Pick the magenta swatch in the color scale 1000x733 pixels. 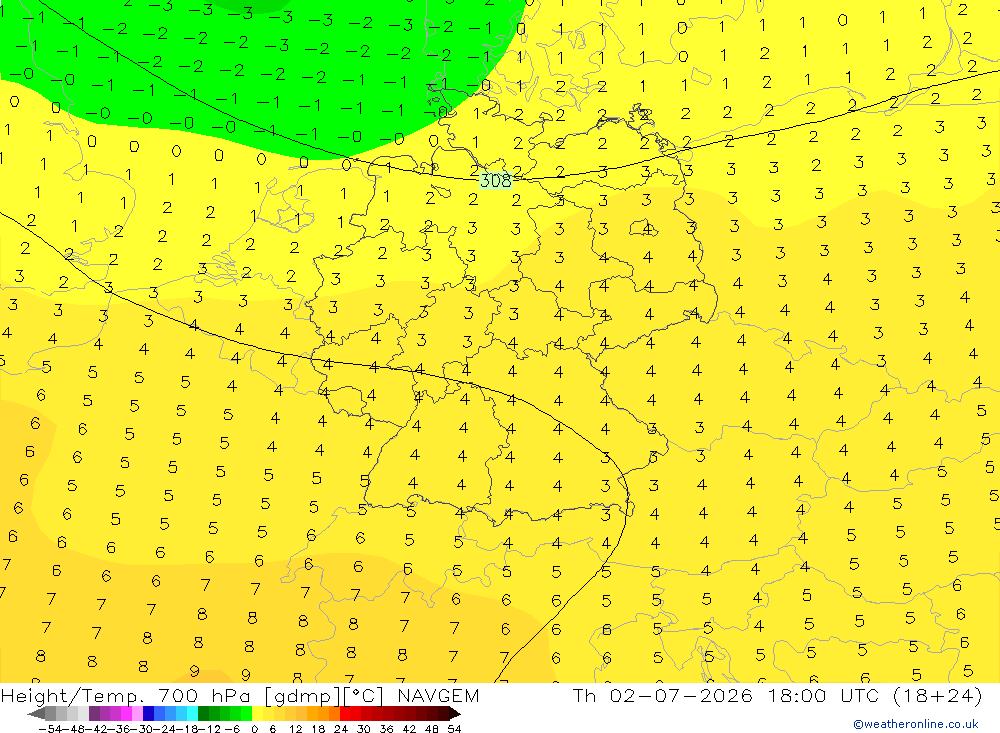126,714
